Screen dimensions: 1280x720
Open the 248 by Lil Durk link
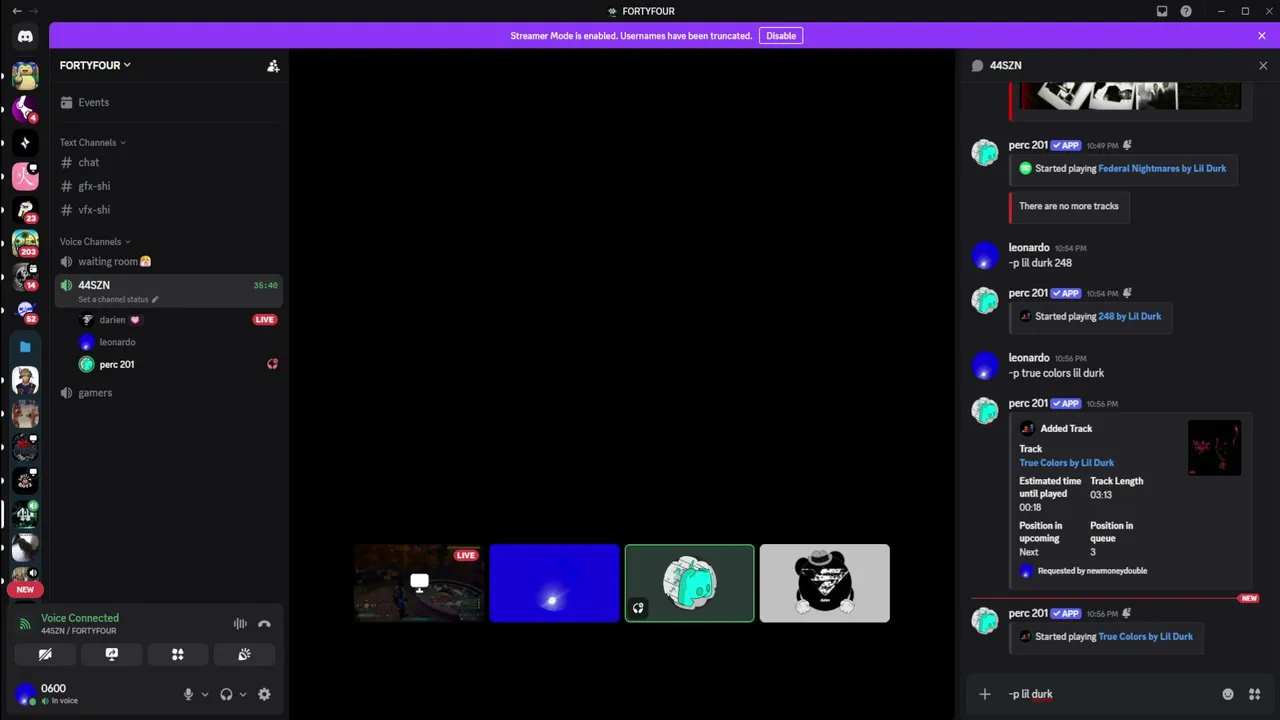1130,316
